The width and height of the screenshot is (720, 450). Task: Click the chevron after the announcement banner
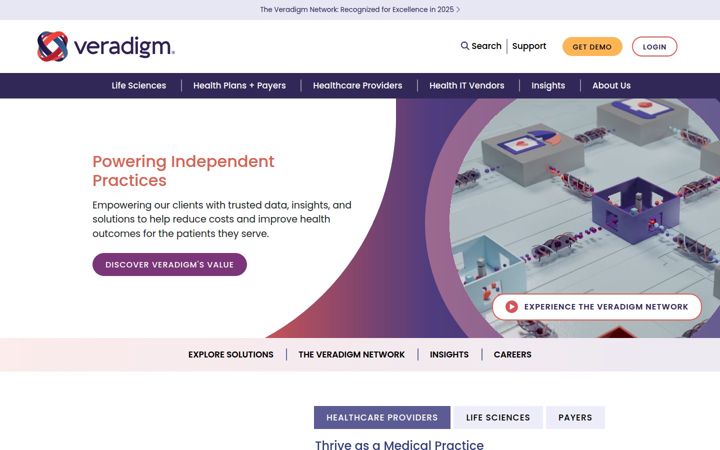coord(458,10)
